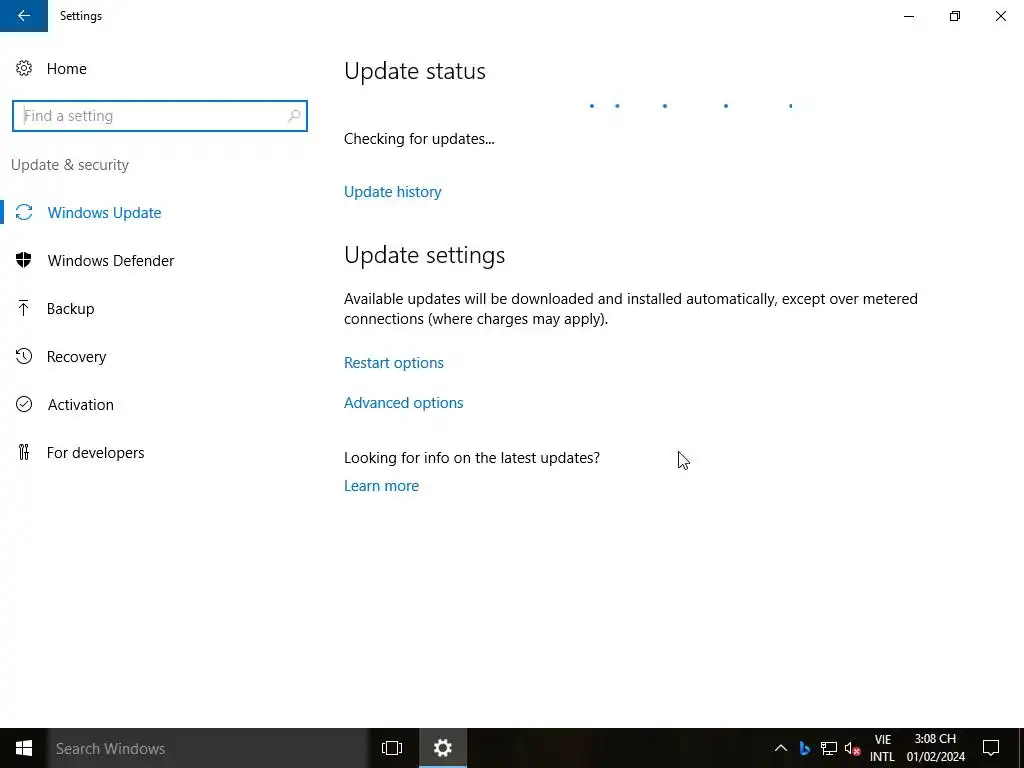Click the Bing icon in system tray

(805, 748)
